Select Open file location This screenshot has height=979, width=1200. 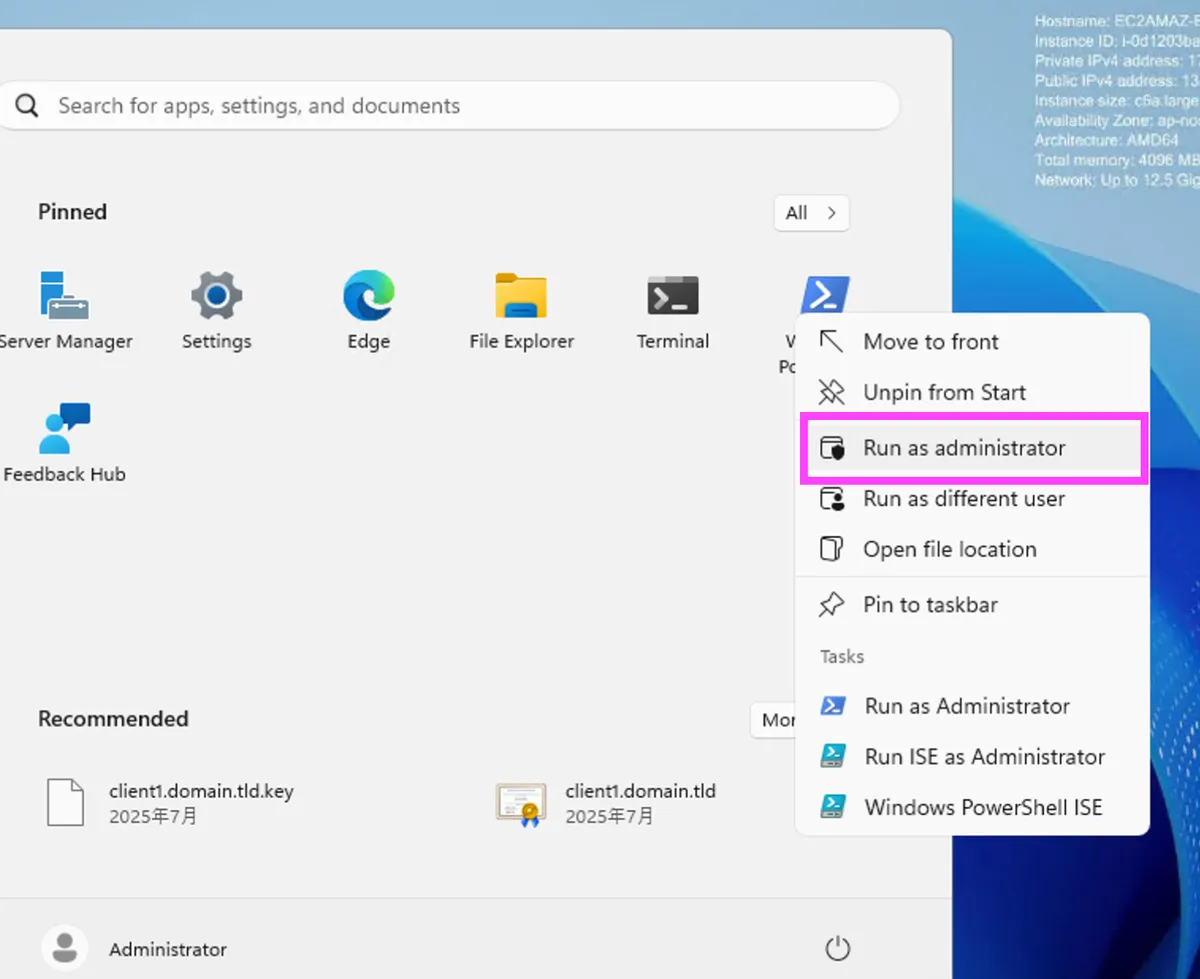click(949, 550)
